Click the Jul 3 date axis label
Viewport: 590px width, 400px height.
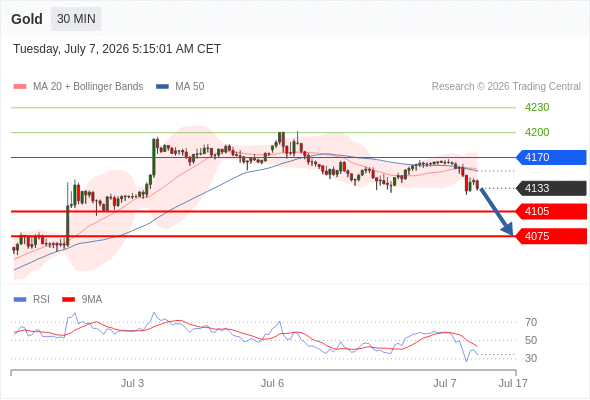(132, 383)
